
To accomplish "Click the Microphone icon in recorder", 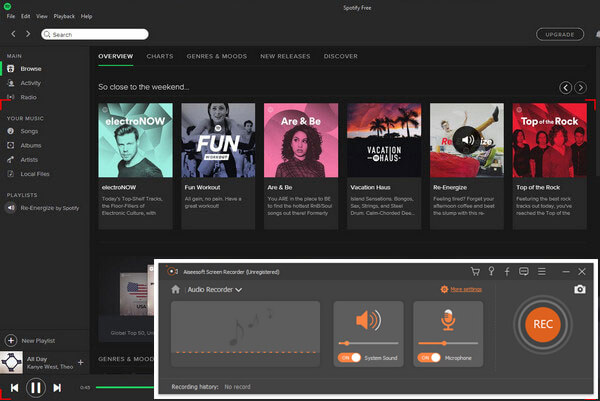I will pyautogui.click(x=448, y=320).
